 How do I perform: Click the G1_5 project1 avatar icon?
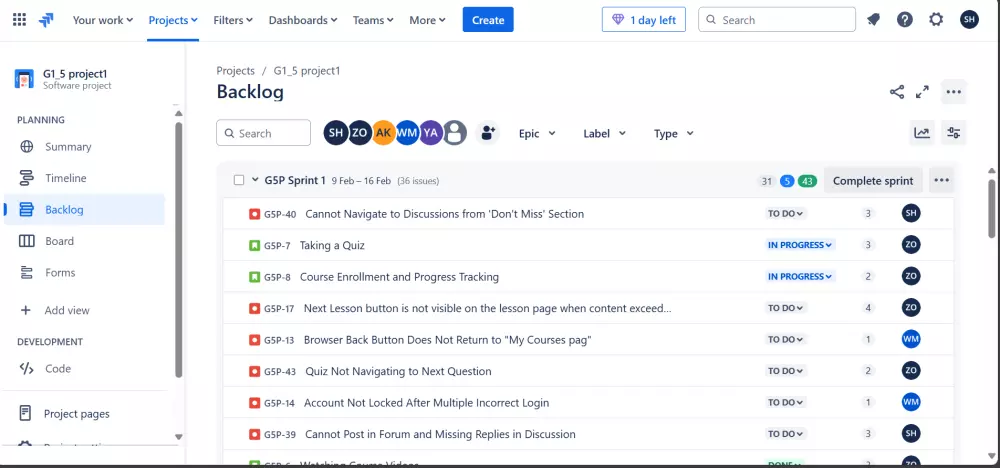click(x=24, y=79)
